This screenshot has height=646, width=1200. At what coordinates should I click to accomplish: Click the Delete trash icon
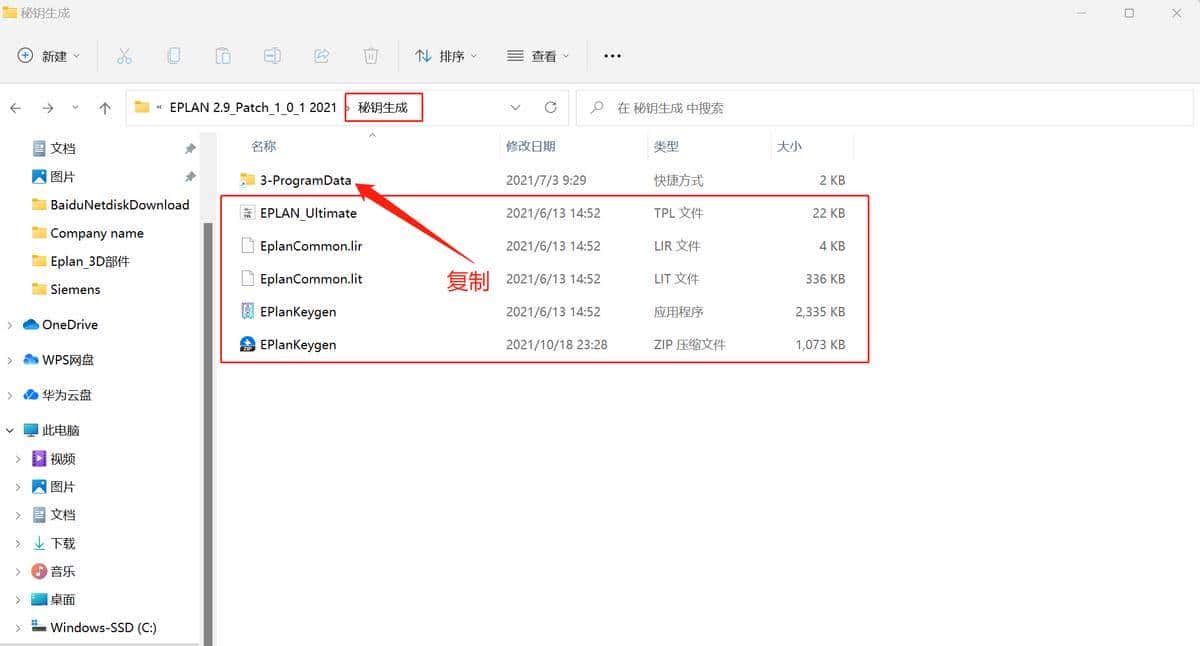coord(371,56)
